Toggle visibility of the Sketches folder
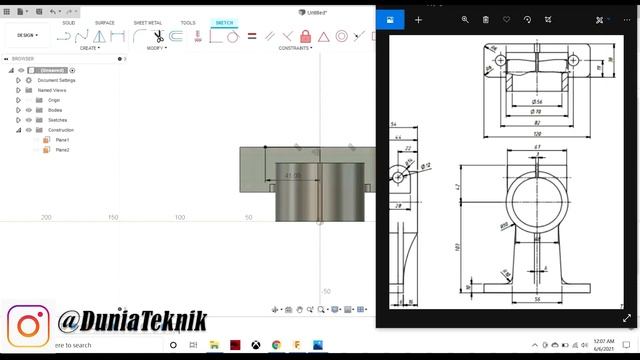Image resolution: width=640 pixels, height=360 pixels. [29, 120]
